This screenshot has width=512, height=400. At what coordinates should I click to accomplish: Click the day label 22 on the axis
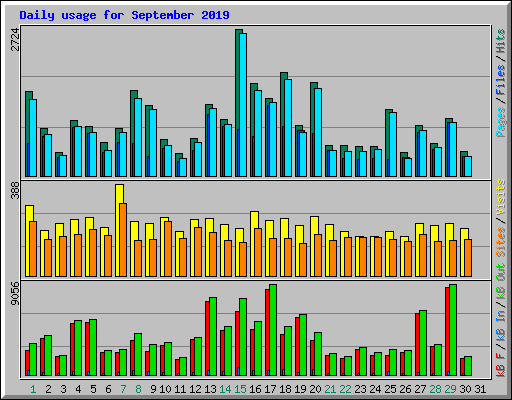click(x=345, y=389)
